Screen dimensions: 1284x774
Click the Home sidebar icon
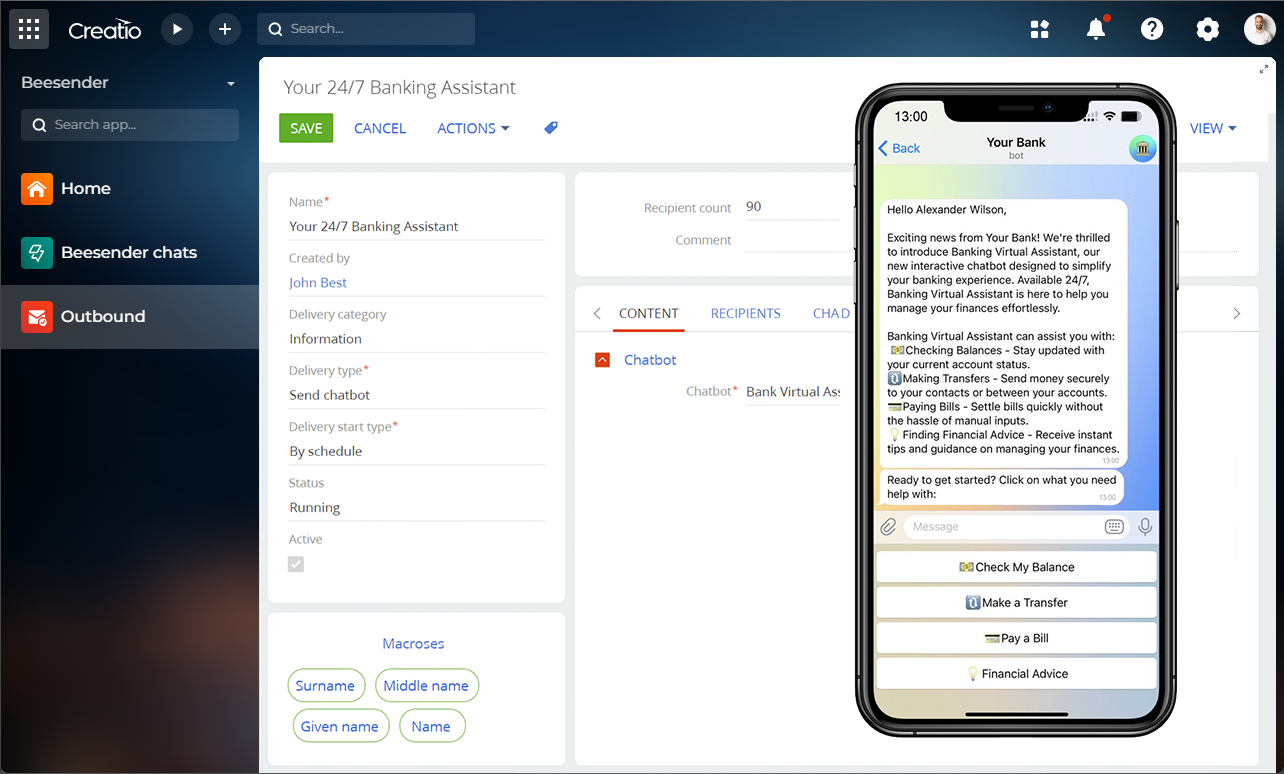(37, 188)
